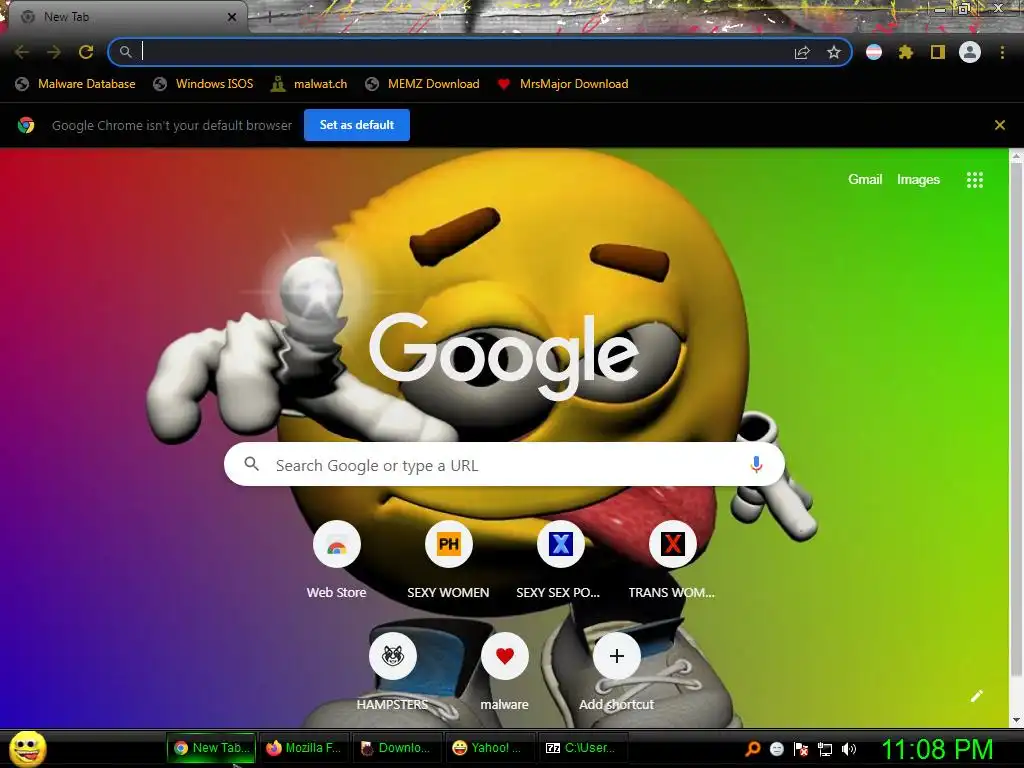
Task: Open the network tray icon
Action: 825,749
